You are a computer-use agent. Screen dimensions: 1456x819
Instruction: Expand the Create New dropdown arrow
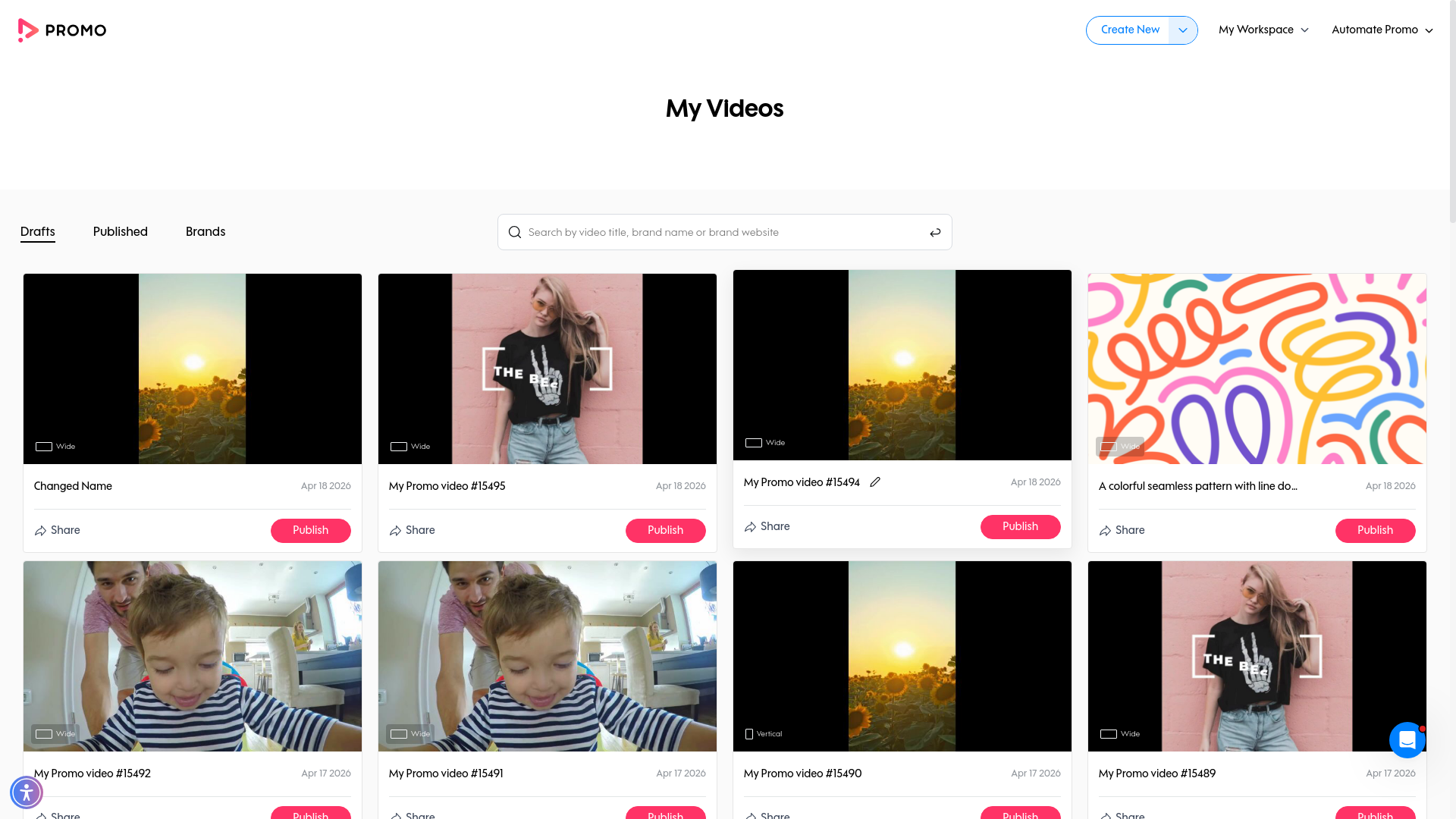pos(1182,30)
